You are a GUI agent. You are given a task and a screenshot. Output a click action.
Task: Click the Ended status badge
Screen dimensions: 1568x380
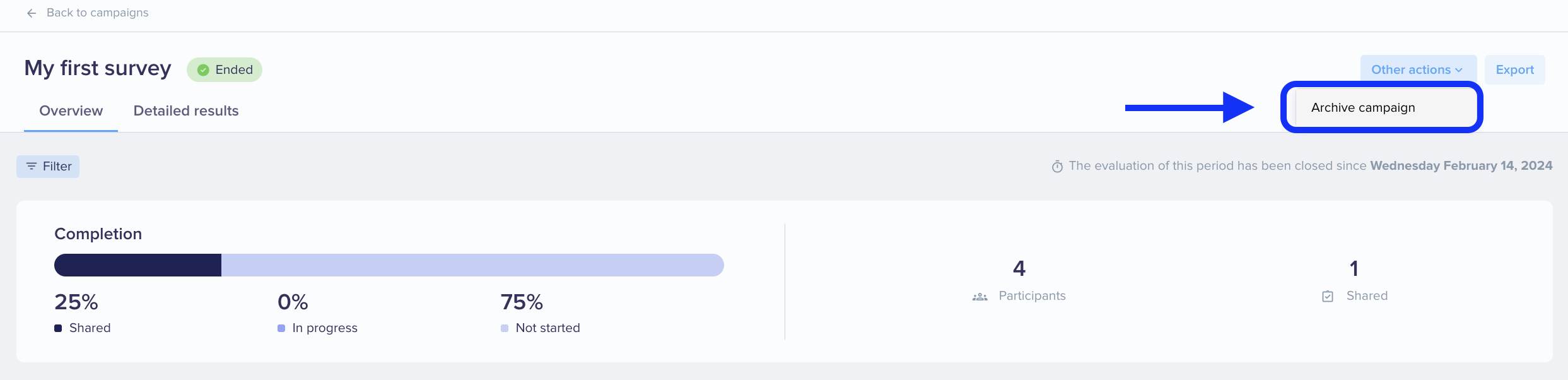coord(225,69)
